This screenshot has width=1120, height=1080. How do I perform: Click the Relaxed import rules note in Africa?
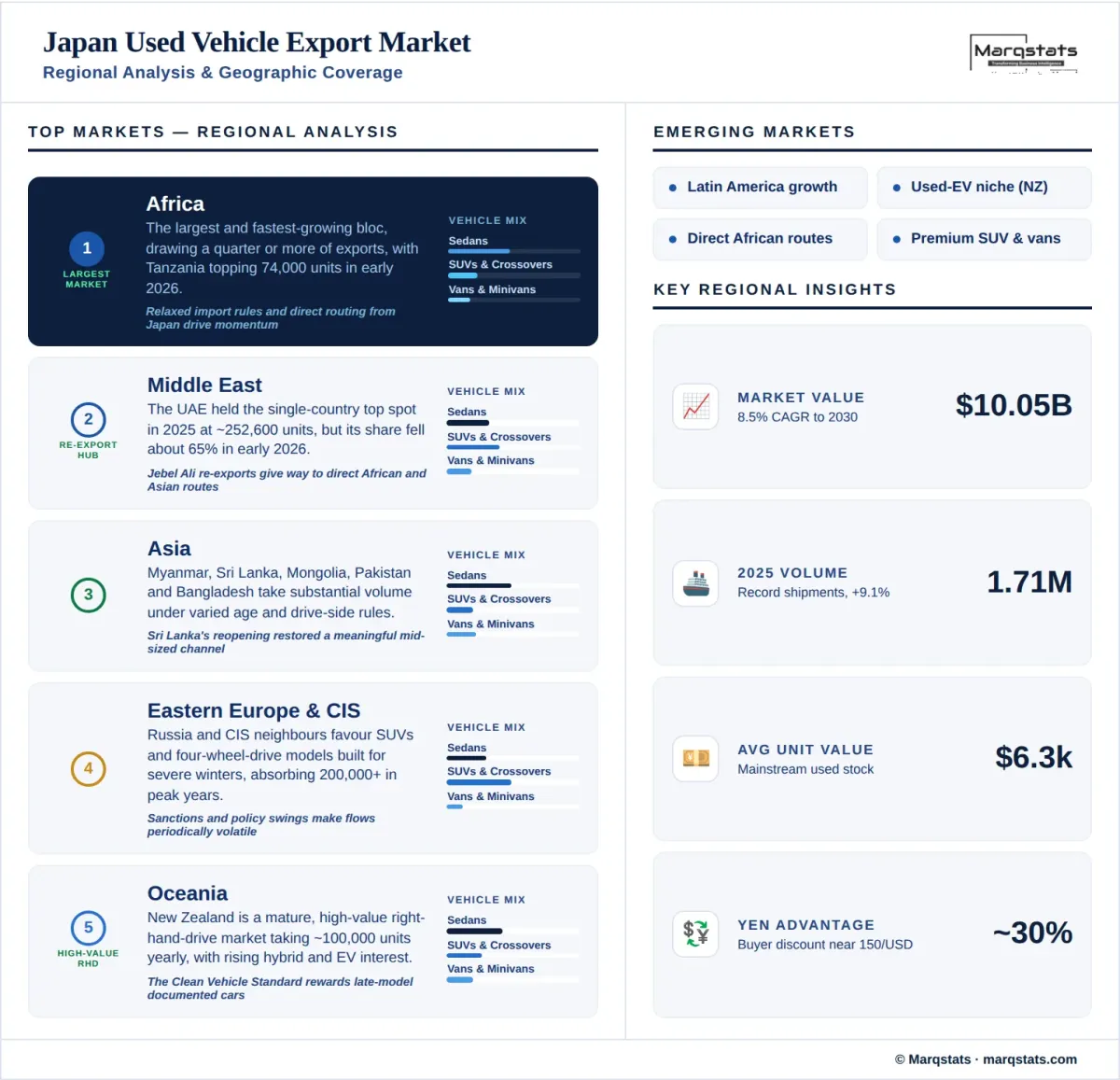click(270, 318)
